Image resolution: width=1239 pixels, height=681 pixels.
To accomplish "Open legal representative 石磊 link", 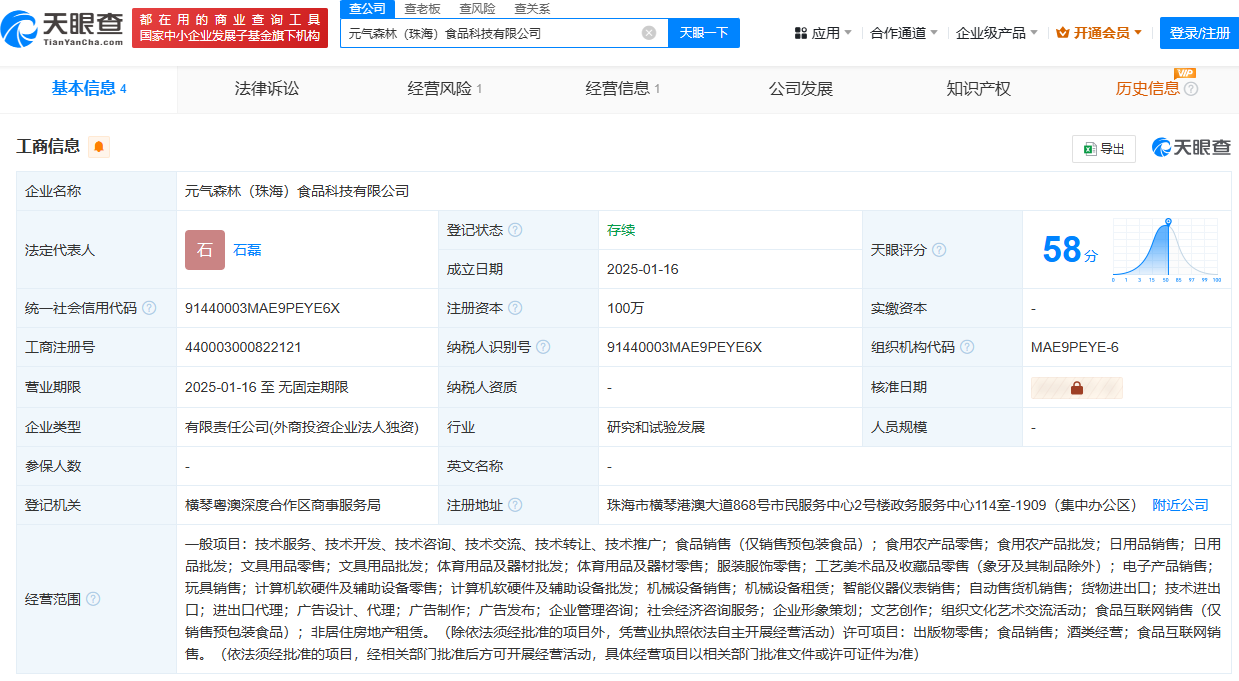I will [247, 250].
